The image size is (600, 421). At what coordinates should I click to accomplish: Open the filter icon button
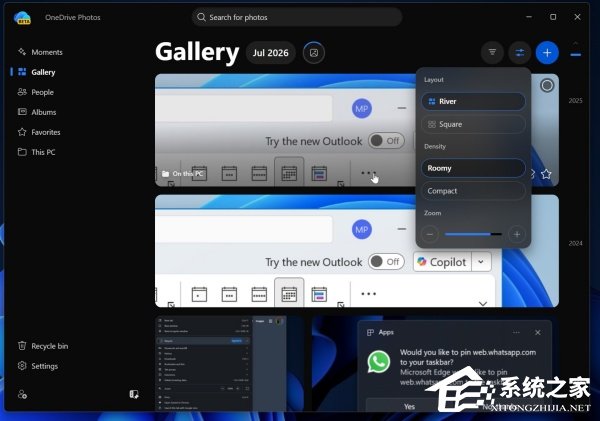(492, 52)
